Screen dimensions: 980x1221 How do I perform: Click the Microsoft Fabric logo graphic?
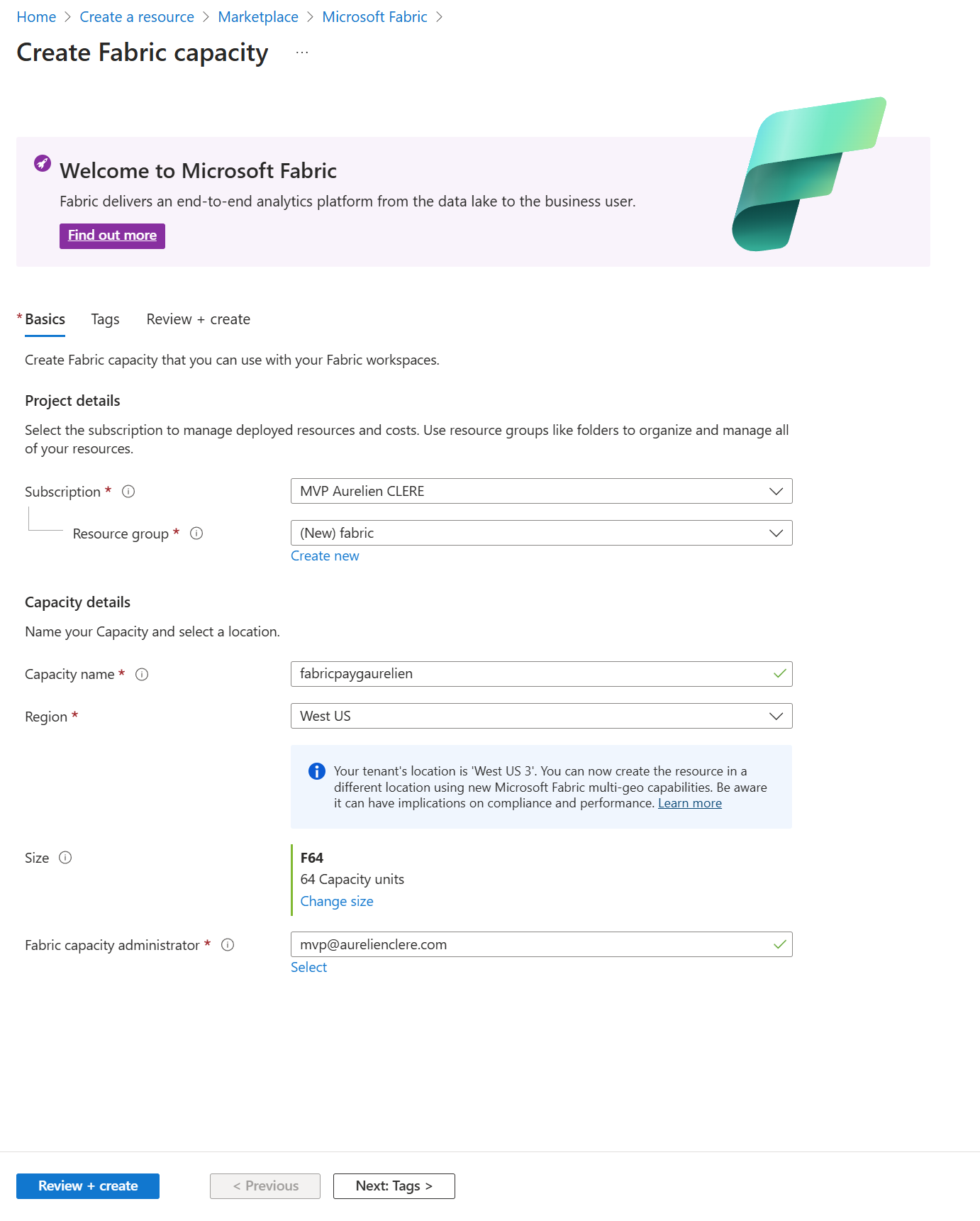pyautogui.click(x=808, y=174)
